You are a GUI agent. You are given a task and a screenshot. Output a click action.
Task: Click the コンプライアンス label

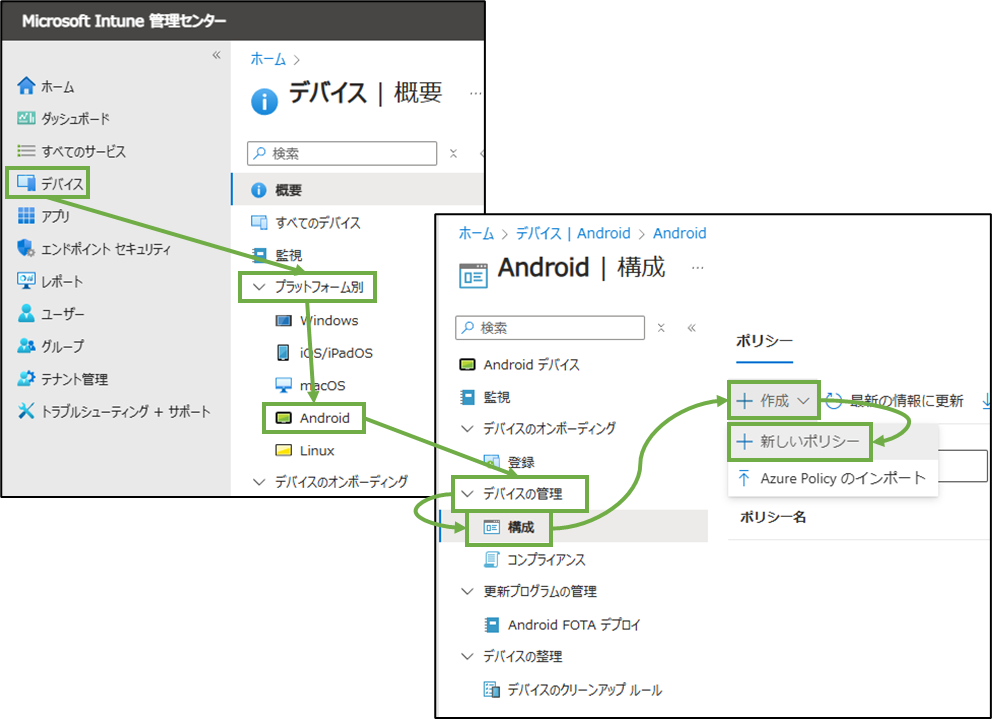pyautogui.click(x=546, y=560)
